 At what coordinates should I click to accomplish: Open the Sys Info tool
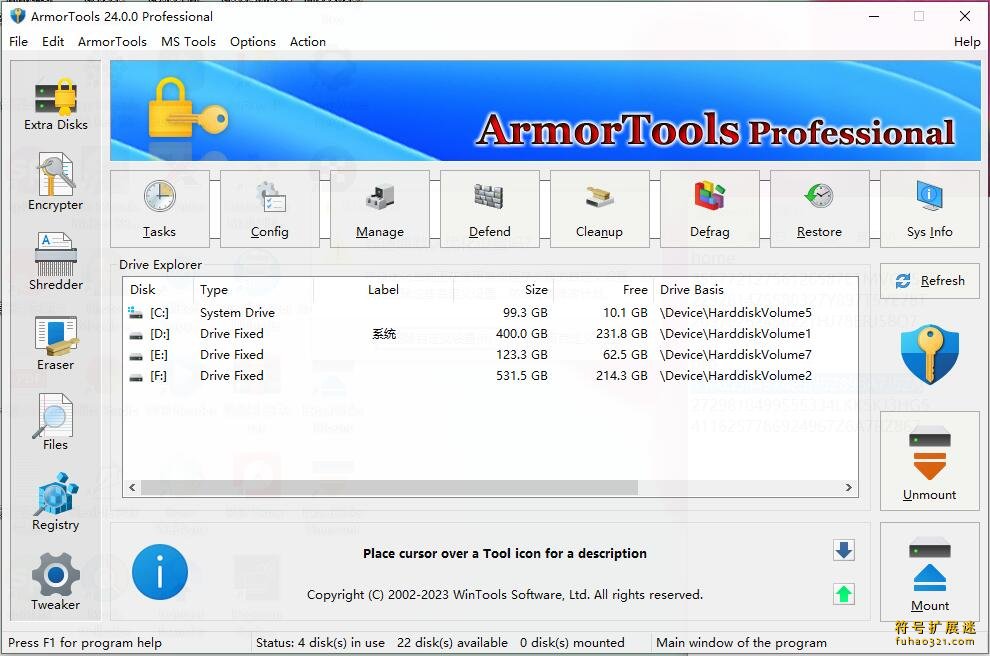(x=929, y=209)
